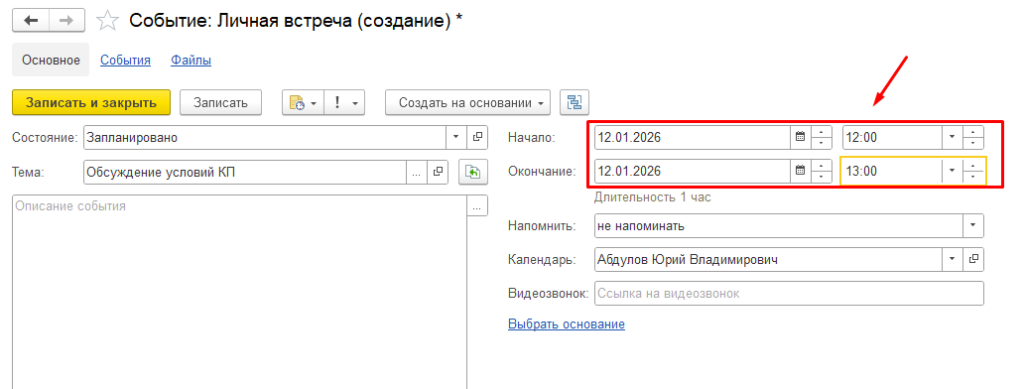Expand the Напомнить dropdown arrow
The height and width of the screenshot is (389, 1024).
973,226
